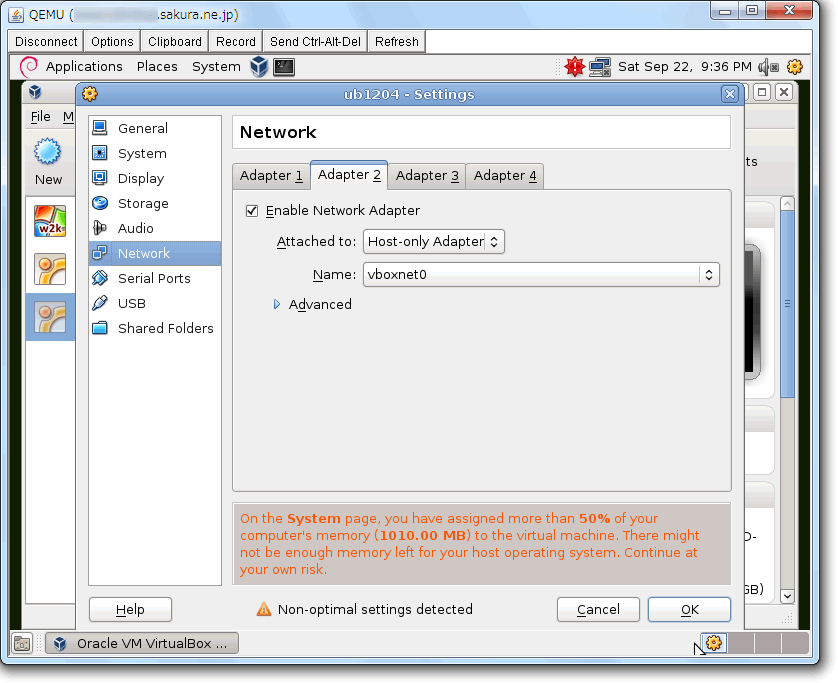Viewport: 838px width, 683px height.
Task: Click the Serial Ports icon
Action: click(x=100, y=278)
